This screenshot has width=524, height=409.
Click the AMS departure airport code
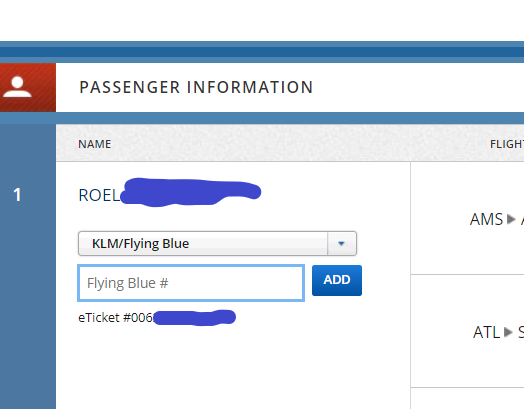tap(486, 219)
